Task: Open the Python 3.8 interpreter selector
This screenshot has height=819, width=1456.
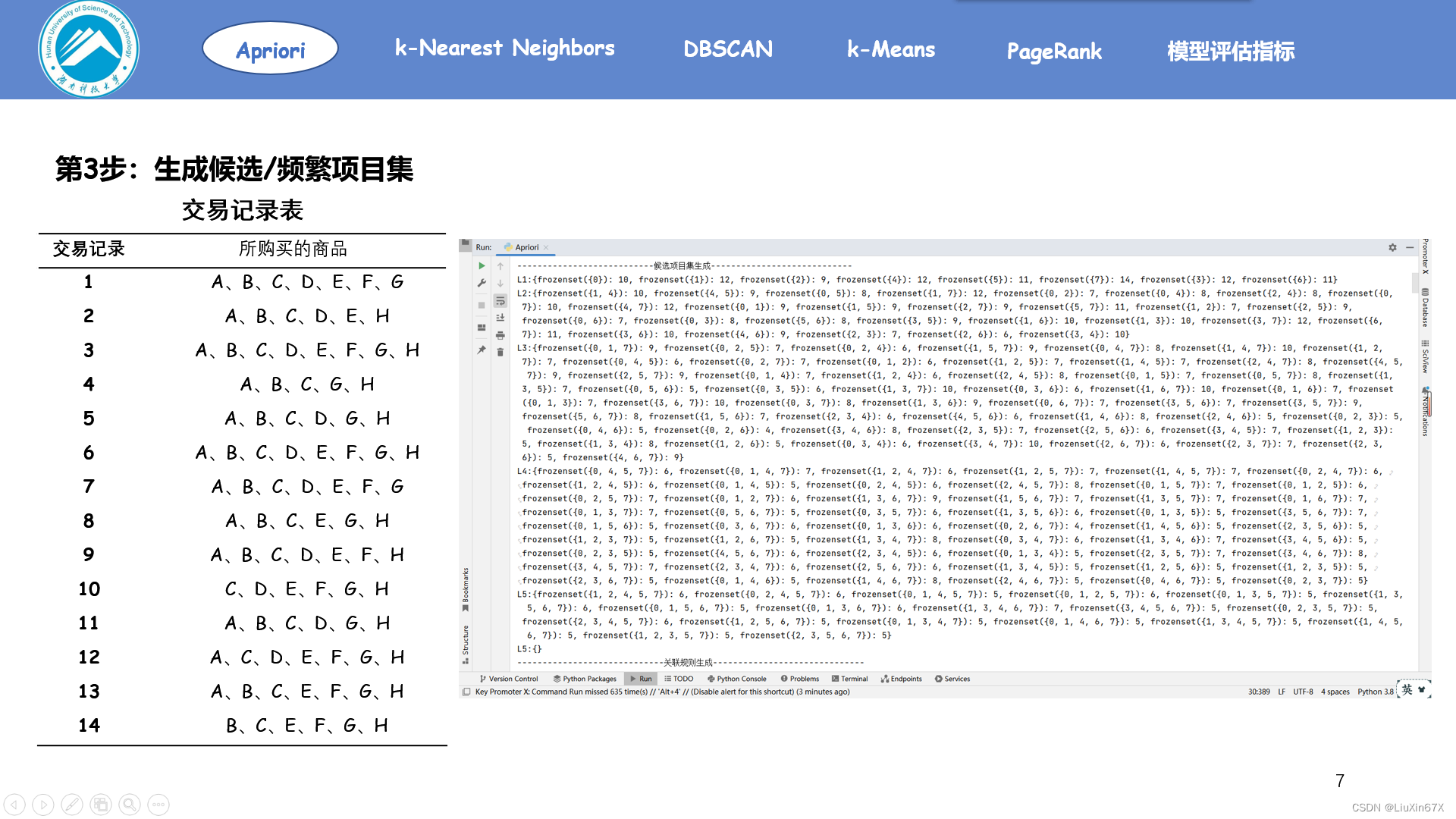Action: 1375,692
